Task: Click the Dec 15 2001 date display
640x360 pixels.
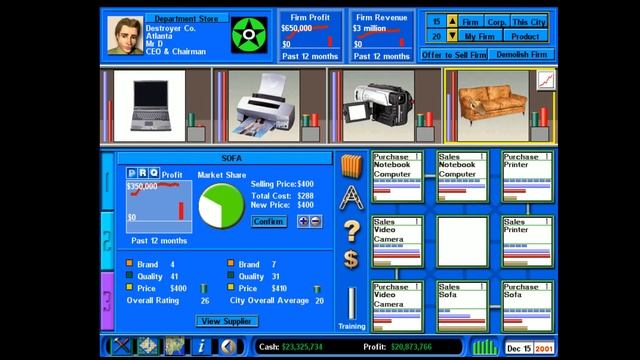Action: pos(530,348)
